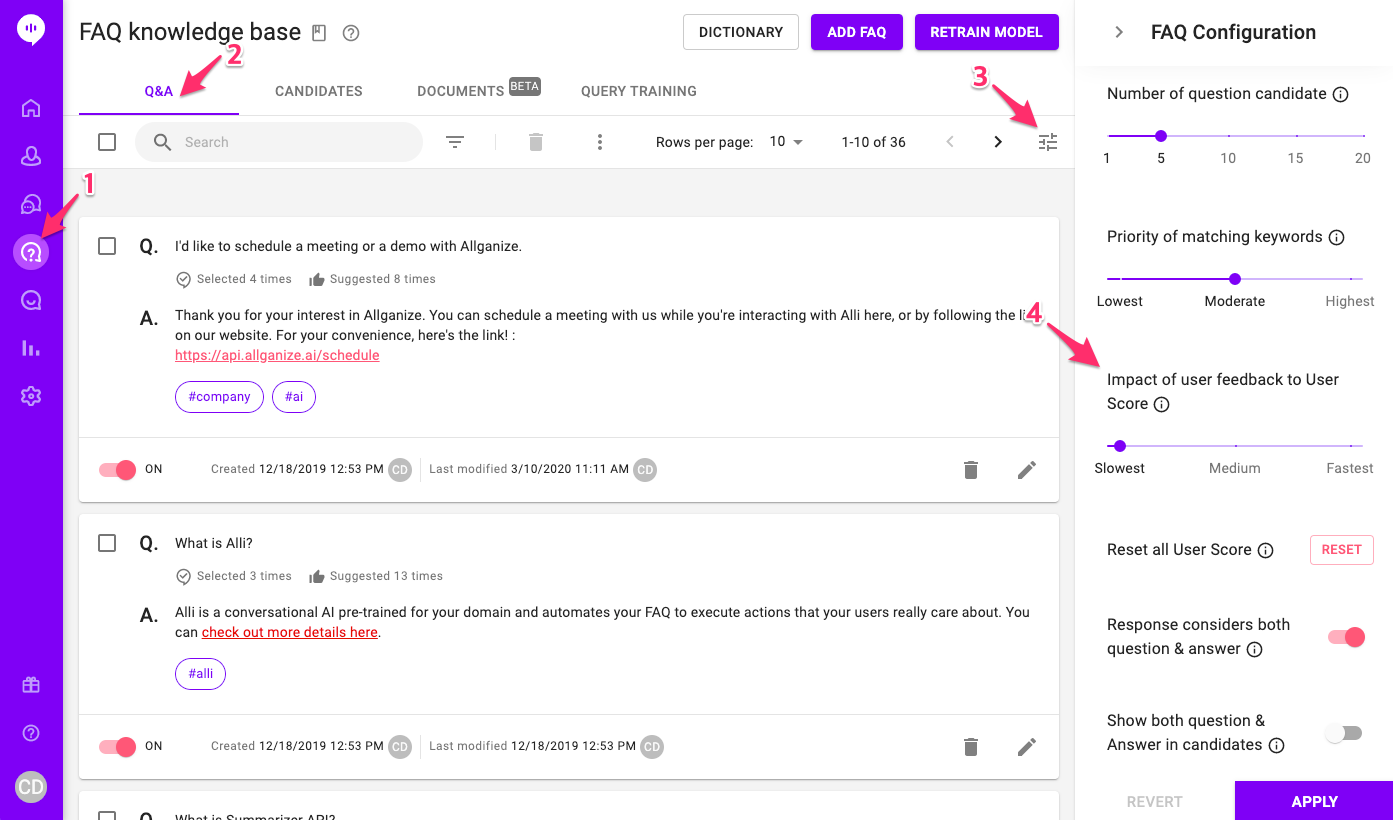Open the Customers icon in sidebar
1393x820 pixels.
[x=31, y=156]
